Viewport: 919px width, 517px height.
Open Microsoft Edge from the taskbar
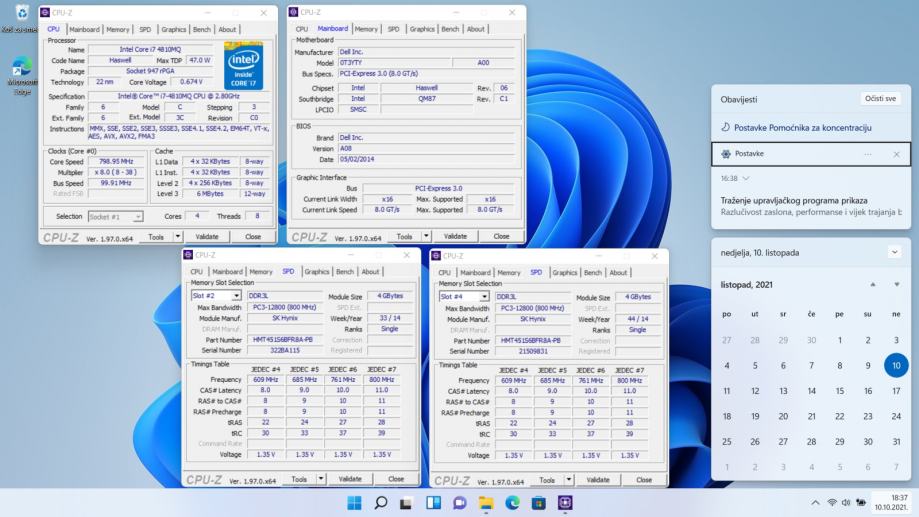(512, 502)
